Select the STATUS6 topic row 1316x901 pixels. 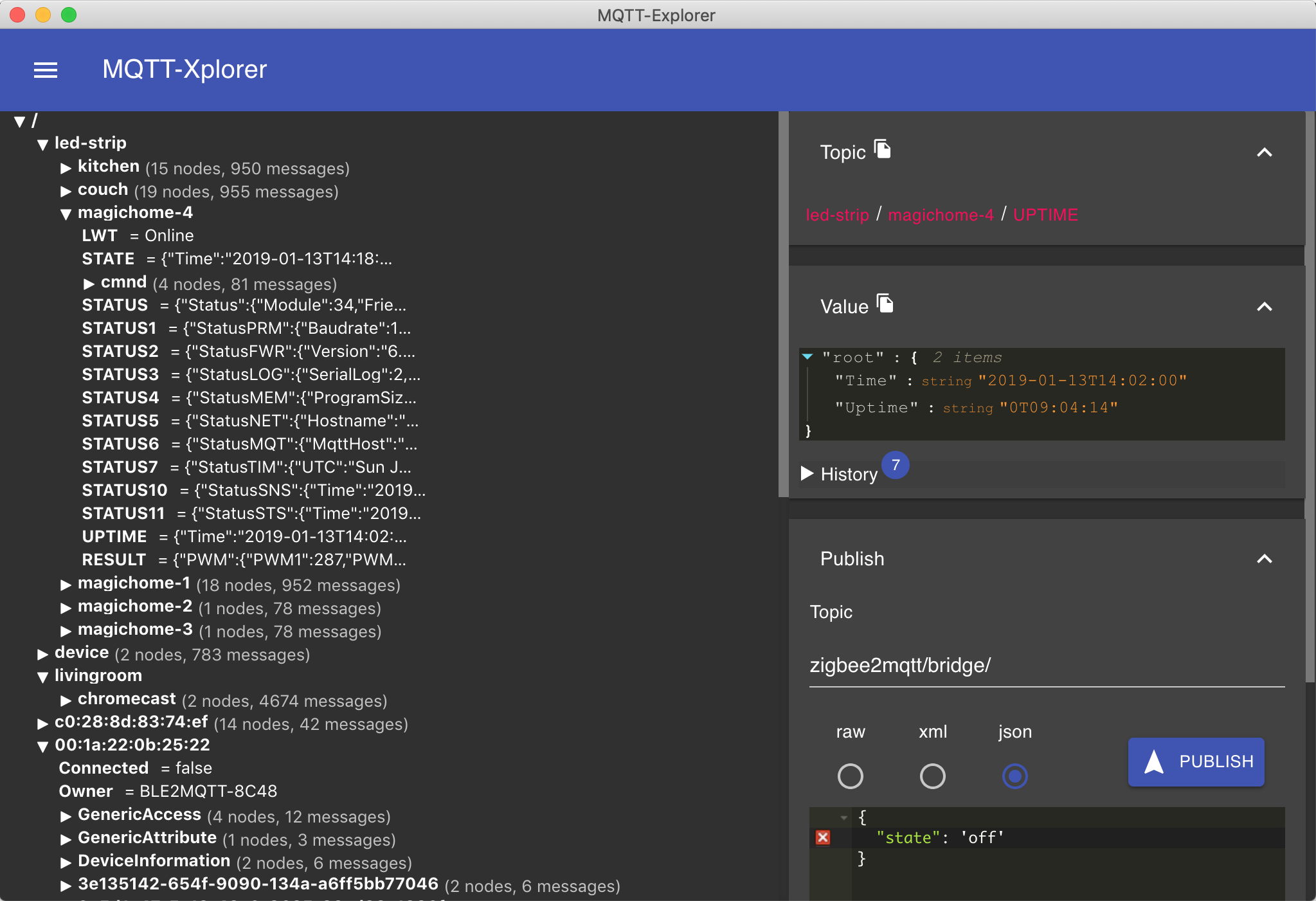coord(249,444)
